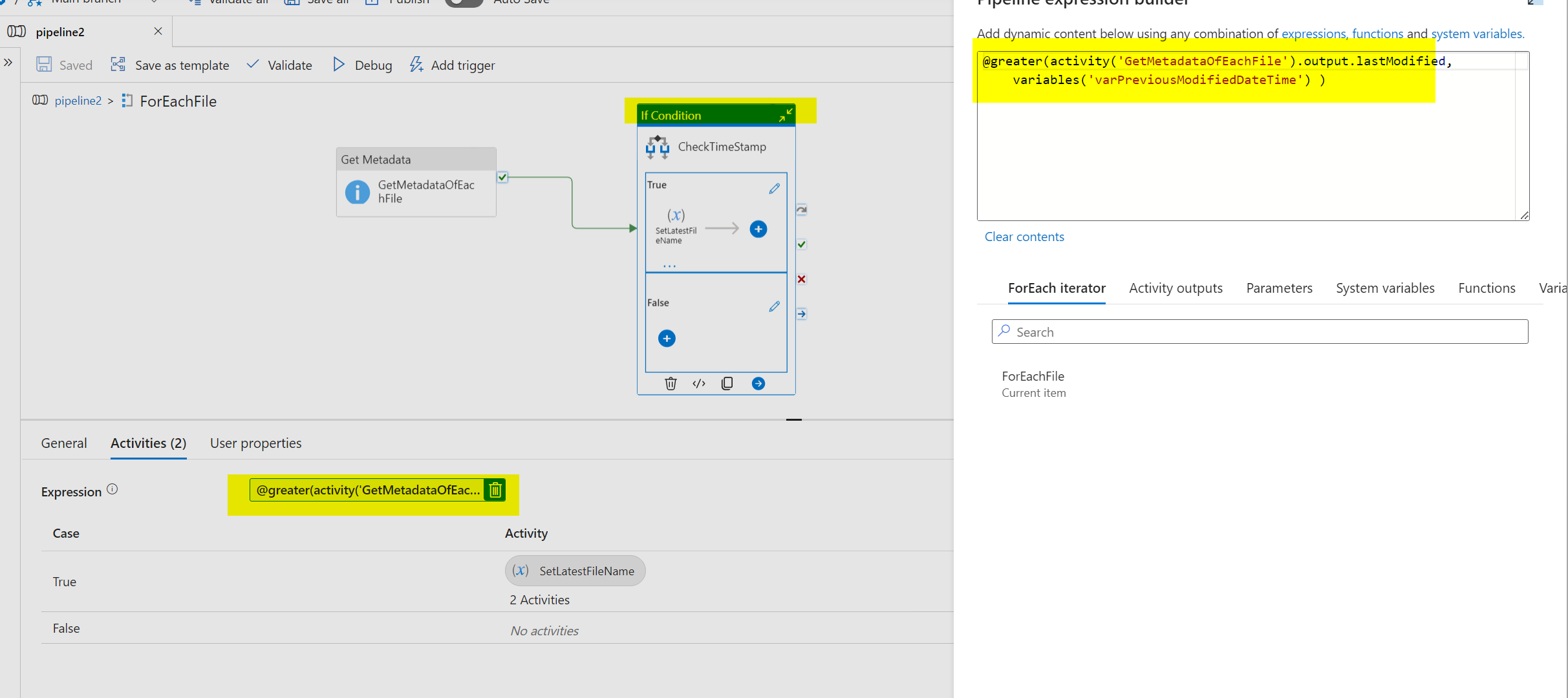
Task: Select the red X failure dependency connector
Action: click(x=801, y=279)
